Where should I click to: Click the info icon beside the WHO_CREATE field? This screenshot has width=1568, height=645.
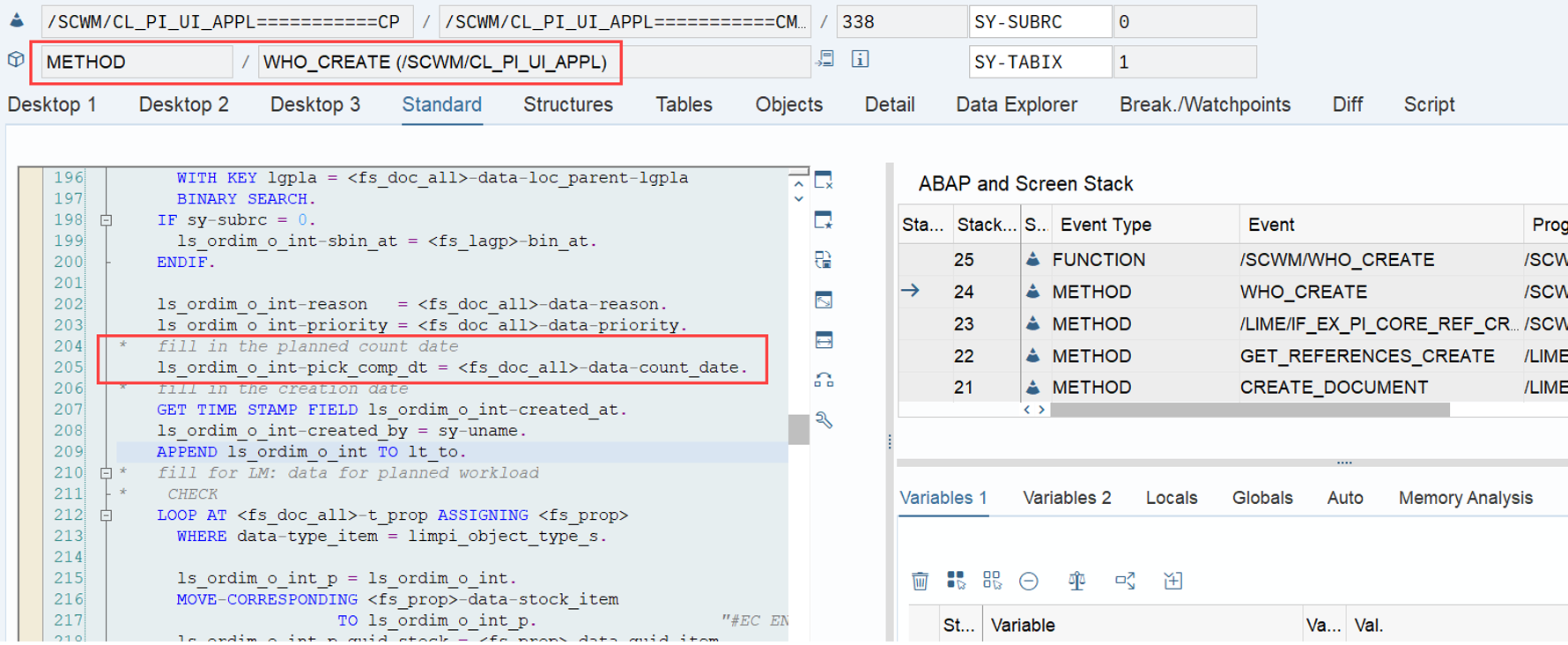tap(861, 59)
